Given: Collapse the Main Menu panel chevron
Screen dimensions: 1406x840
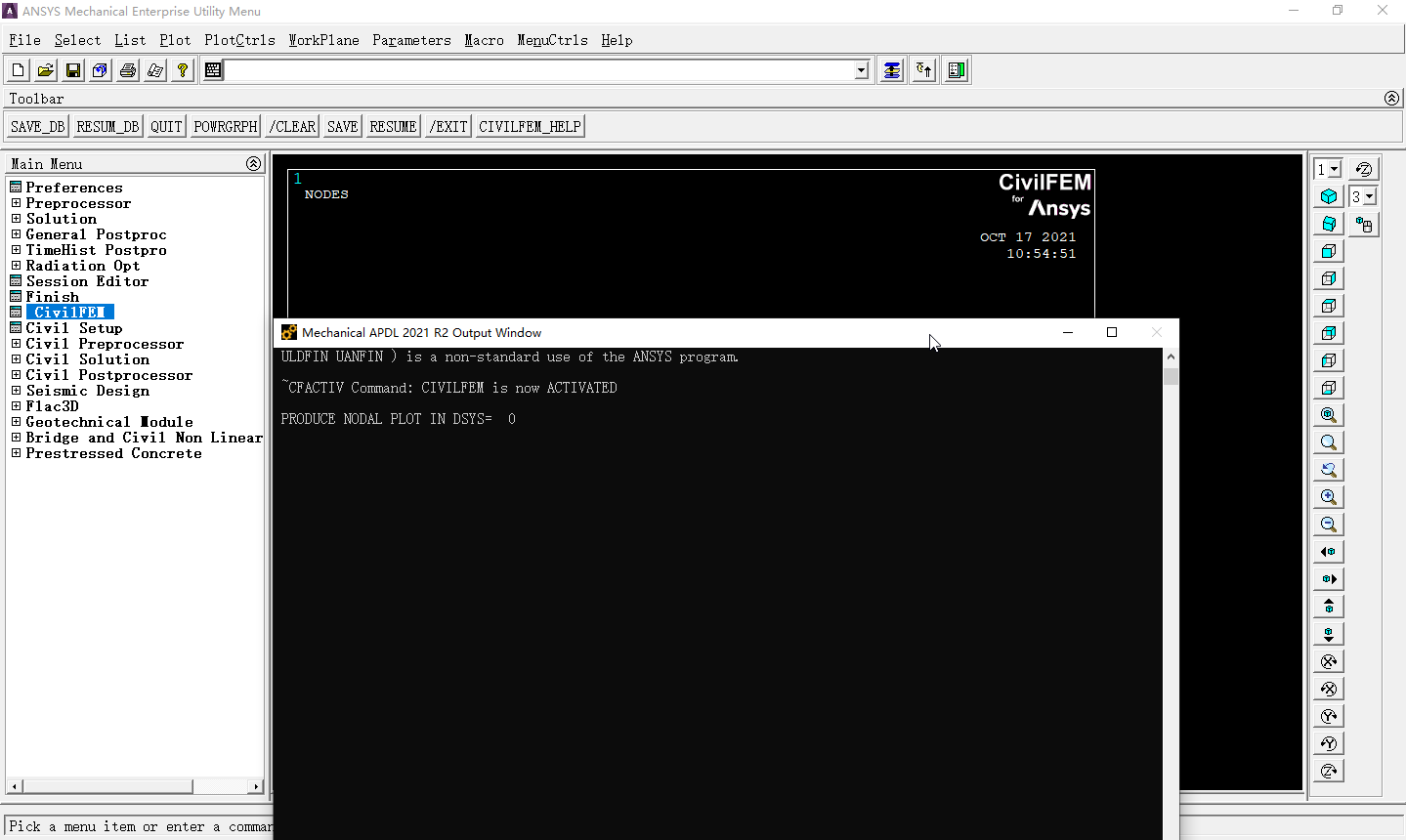Looking at the screenshot, I should [253, 163].
